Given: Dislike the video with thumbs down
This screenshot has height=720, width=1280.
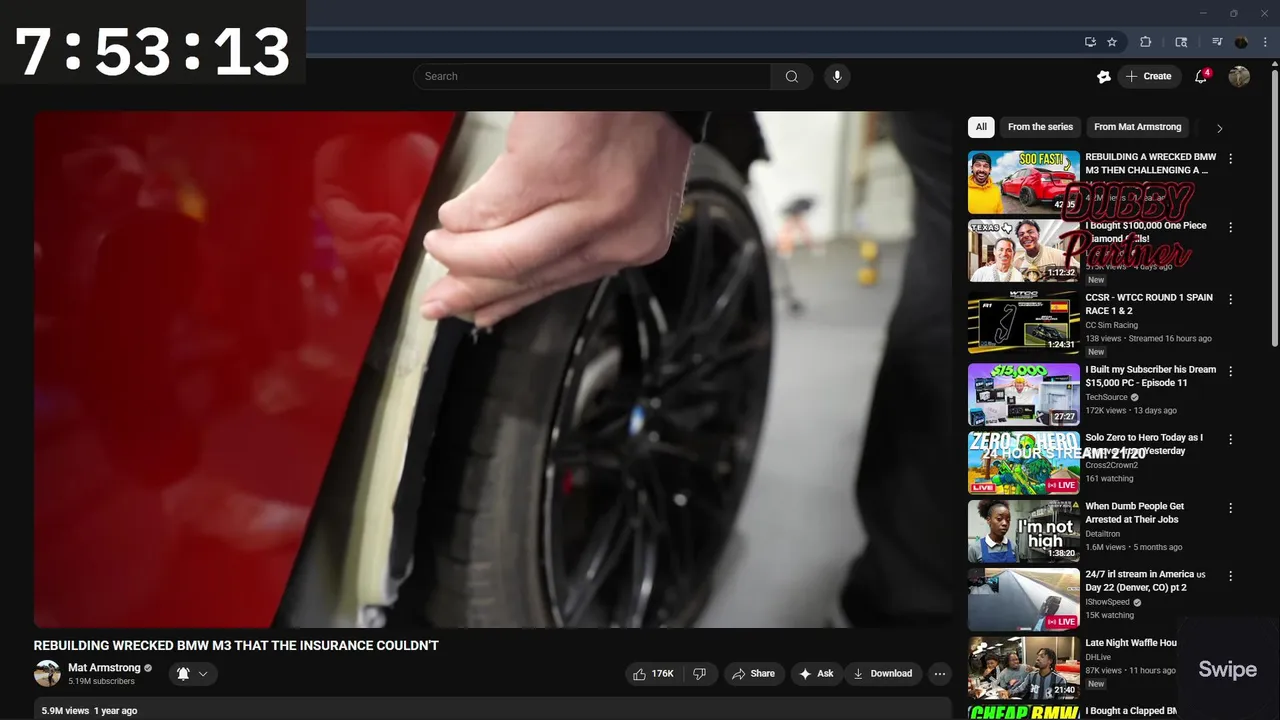Looking at the screenshot, I should point(700,674).
